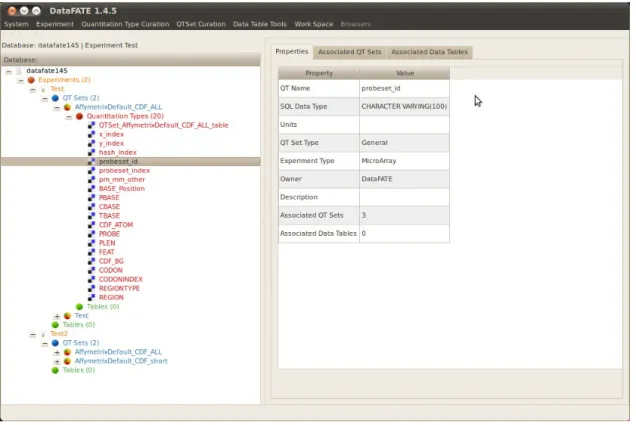This screenshot has height=425, width=636.
Task: Collapse the Test experiment node
Action: point(33,90)
